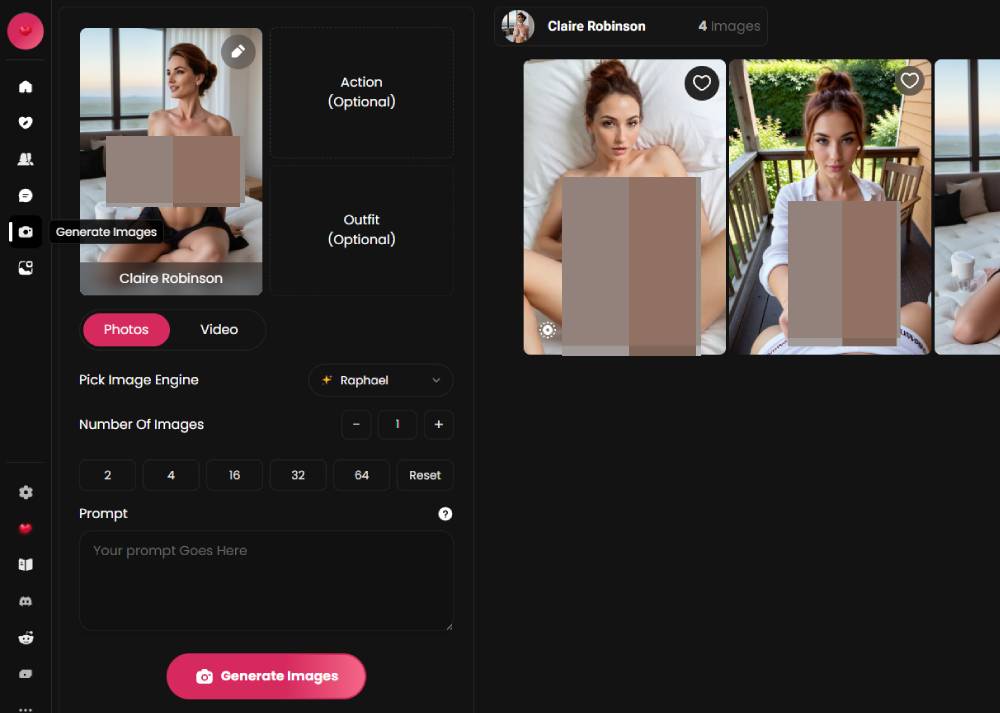
Task: Edit character via pencil icon on Claire Robinson card
Action: (x=238, y=52)
